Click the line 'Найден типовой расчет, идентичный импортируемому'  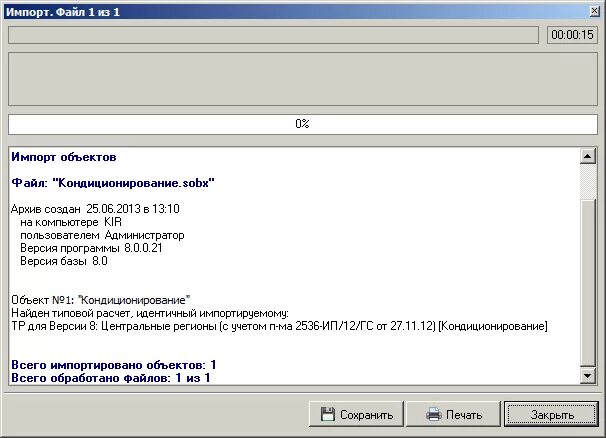click(x=150, y=313)
